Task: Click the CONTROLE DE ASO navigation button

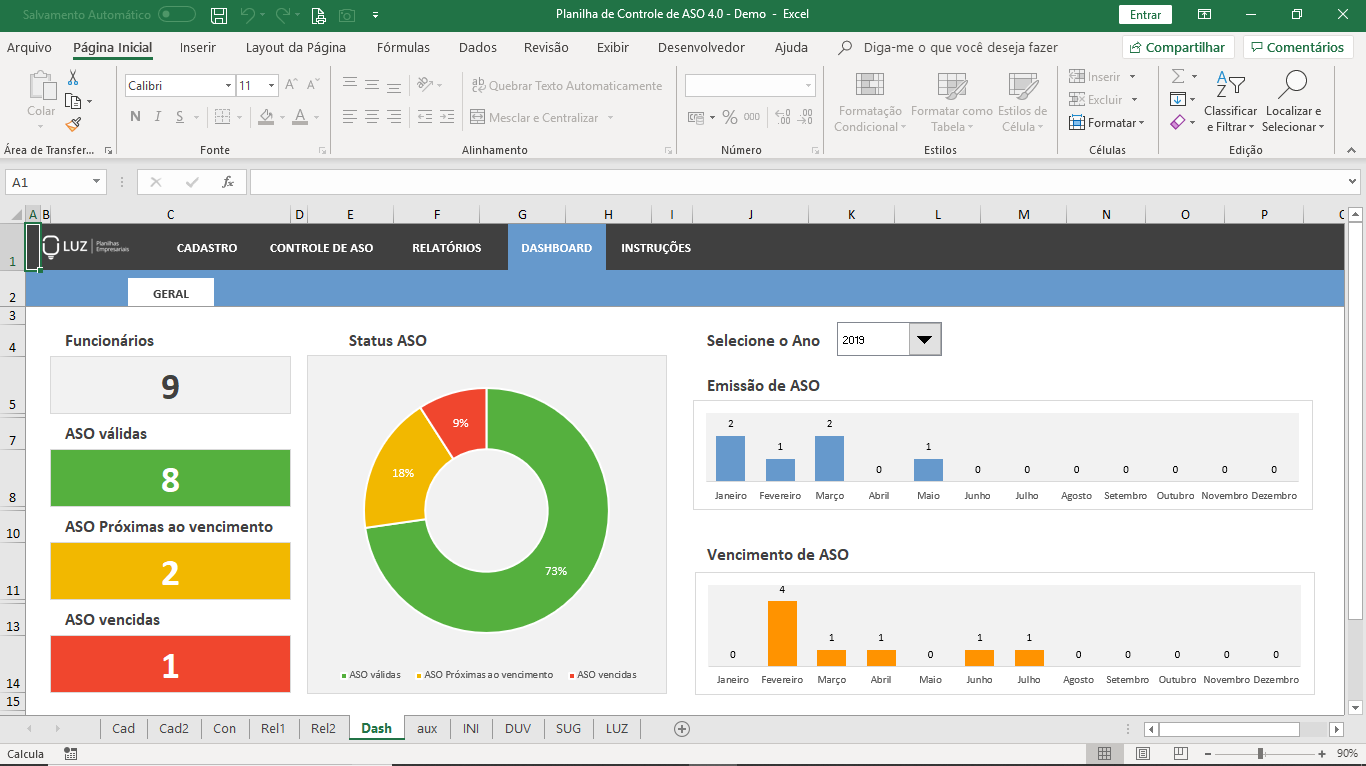Action: point(321,248)
